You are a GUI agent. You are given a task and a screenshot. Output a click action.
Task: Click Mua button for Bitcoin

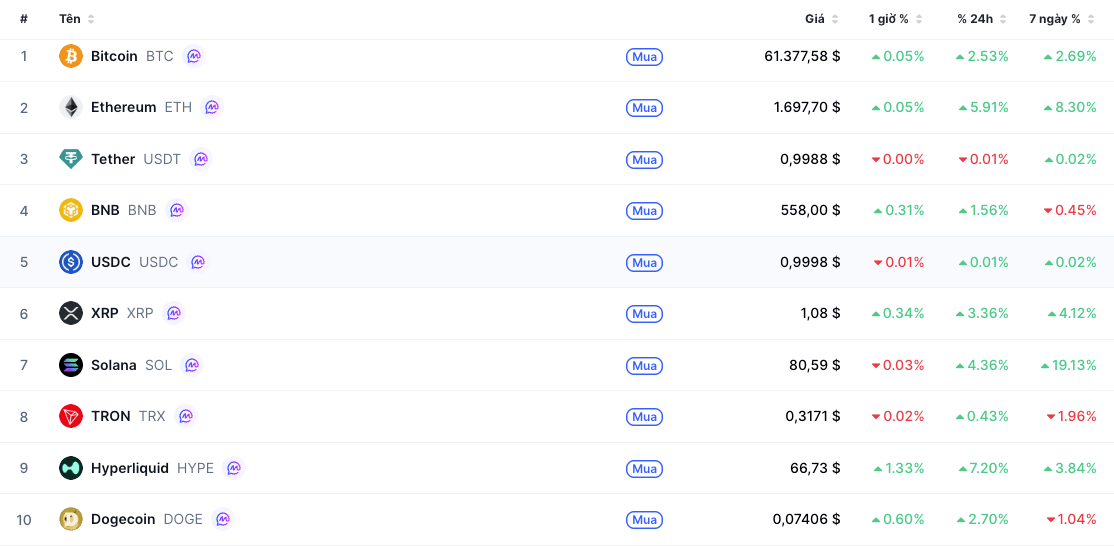[644, 57]
